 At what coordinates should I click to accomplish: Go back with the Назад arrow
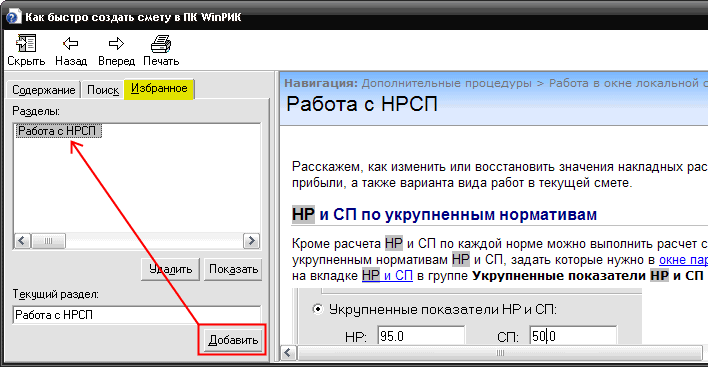coord(71,43)
